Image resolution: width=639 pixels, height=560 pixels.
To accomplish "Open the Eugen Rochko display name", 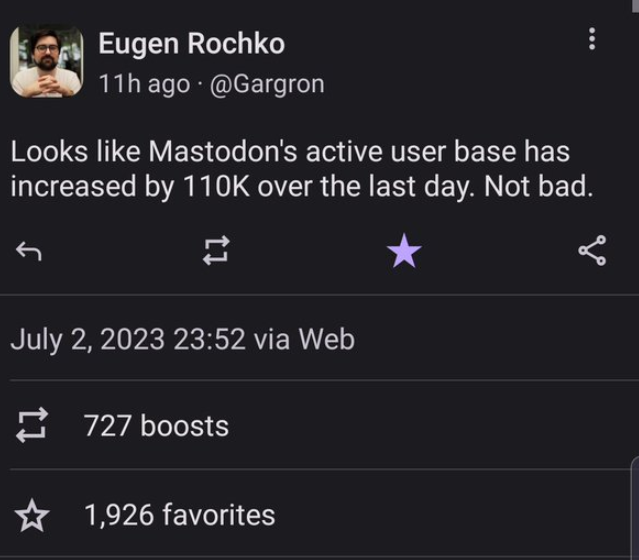I will click(x=191, y=44).
